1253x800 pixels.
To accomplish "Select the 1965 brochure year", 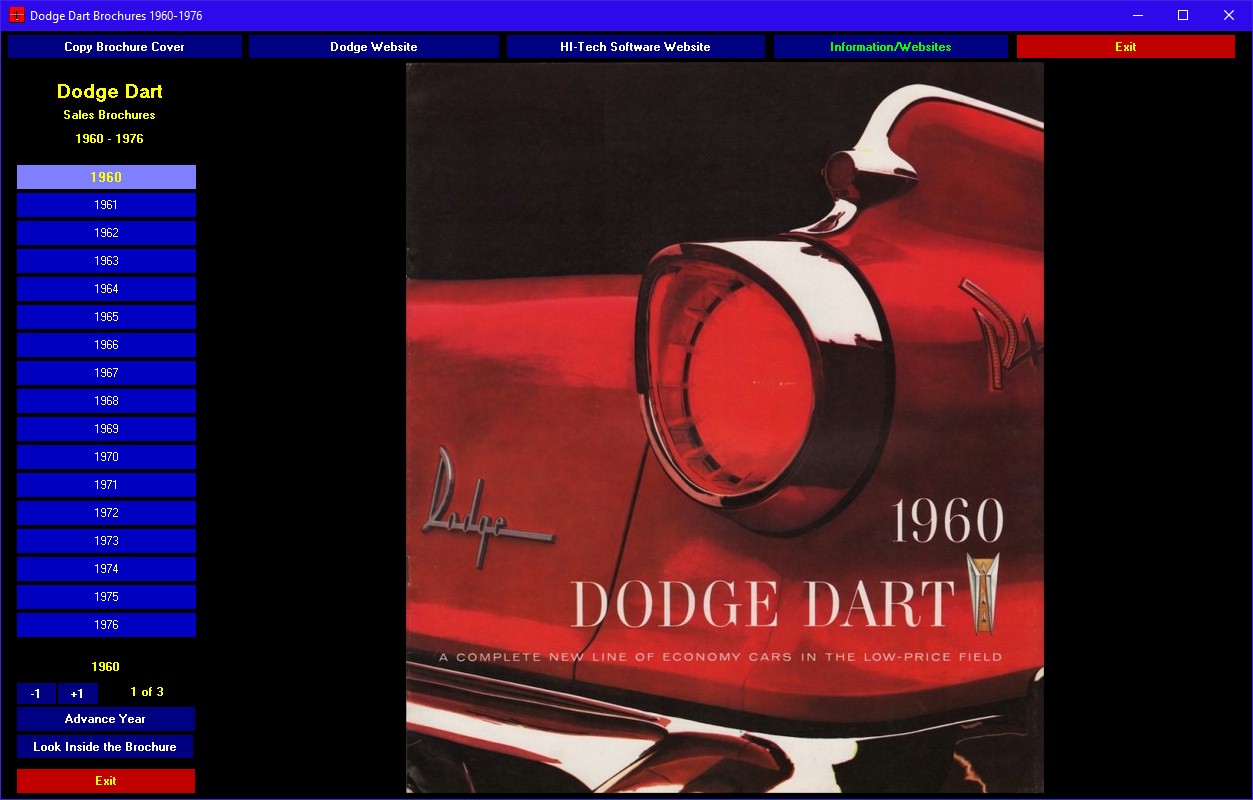I will tap(106, 317).
